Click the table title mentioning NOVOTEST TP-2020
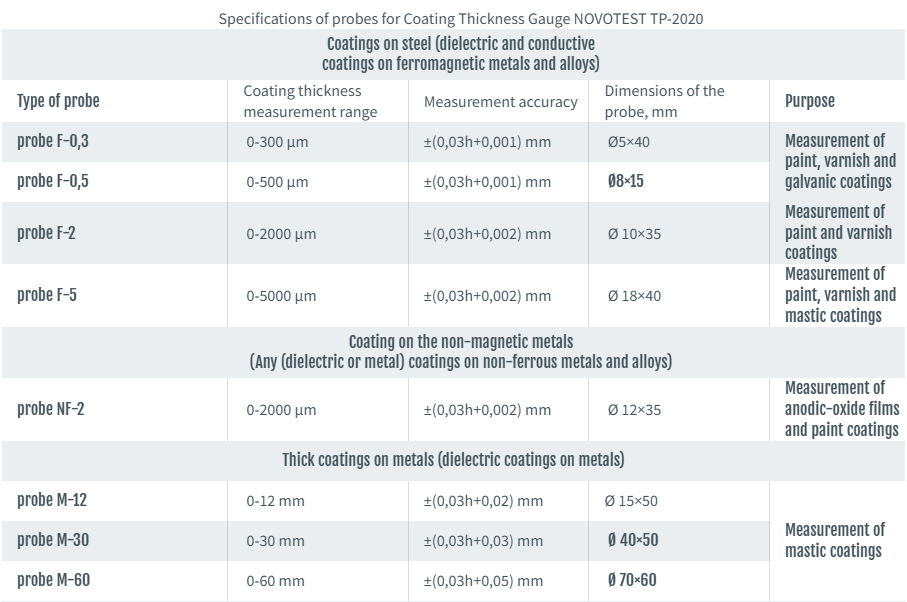The width and height of the screenshot is (907, 602). tap(453, 19)
